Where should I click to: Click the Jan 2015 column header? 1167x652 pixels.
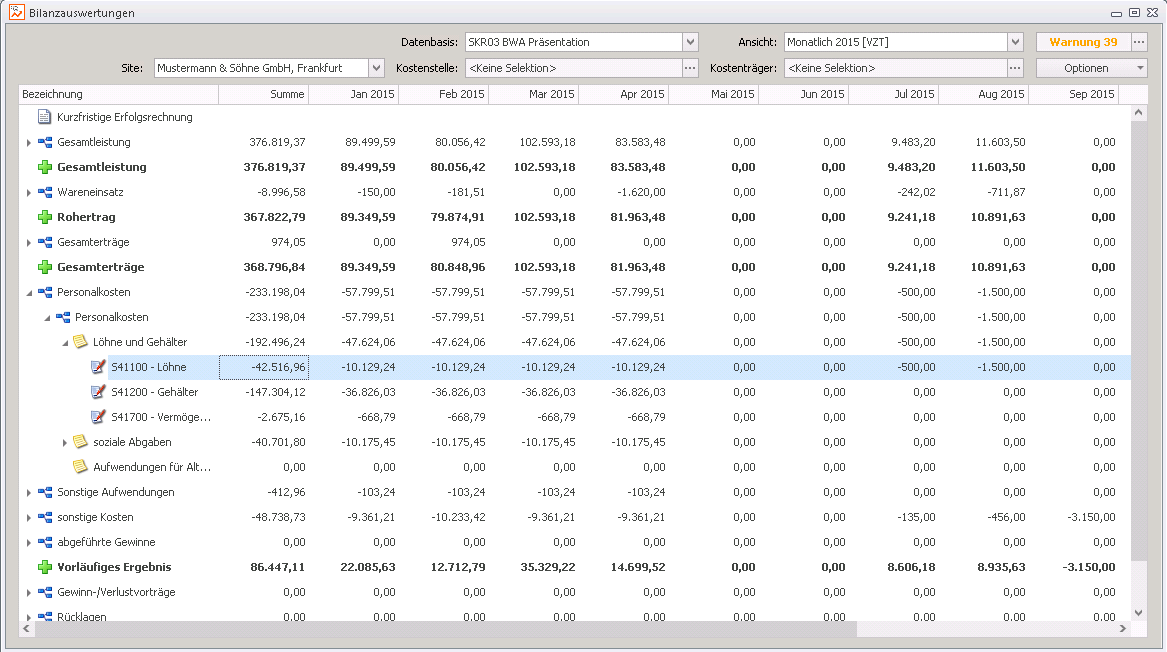coord(353,94)
